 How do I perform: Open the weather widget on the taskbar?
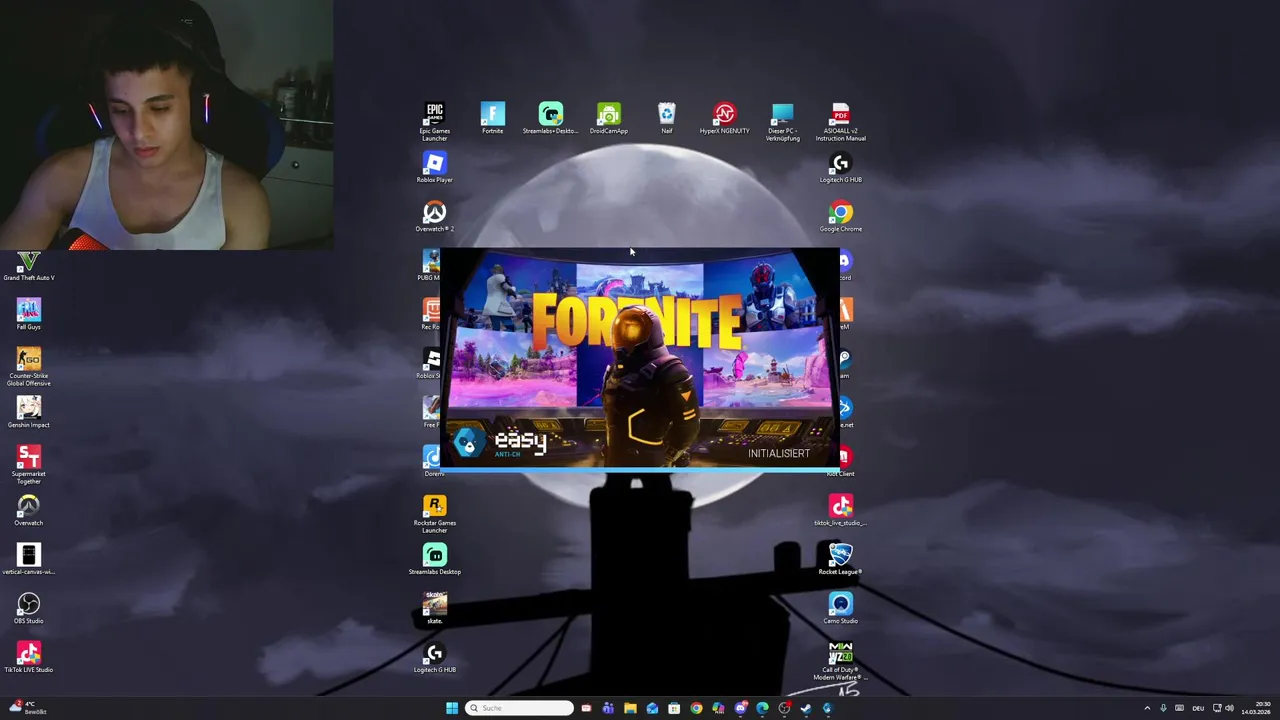click(26, 708)
